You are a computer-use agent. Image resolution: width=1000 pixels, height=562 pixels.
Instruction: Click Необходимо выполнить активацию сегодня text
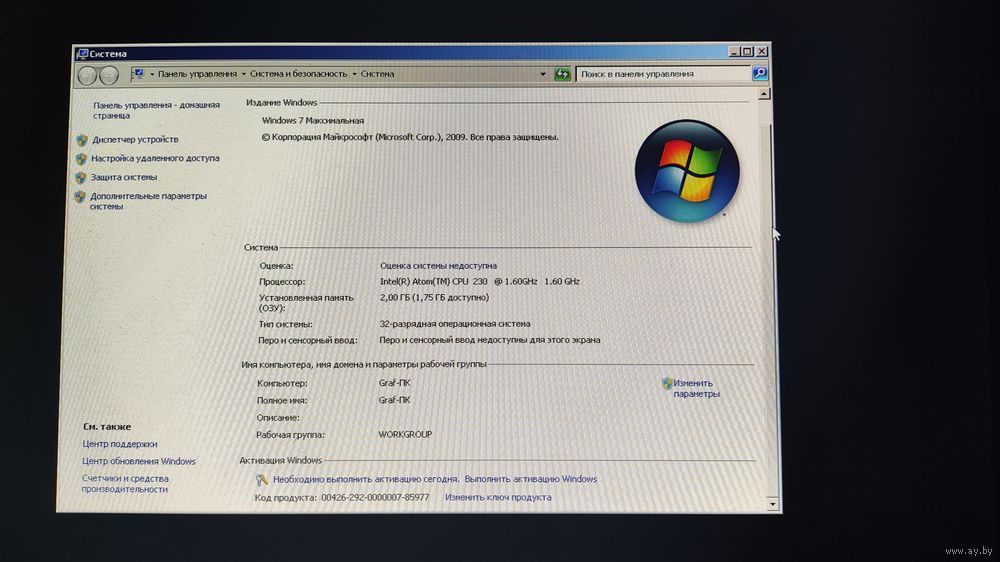366,478
